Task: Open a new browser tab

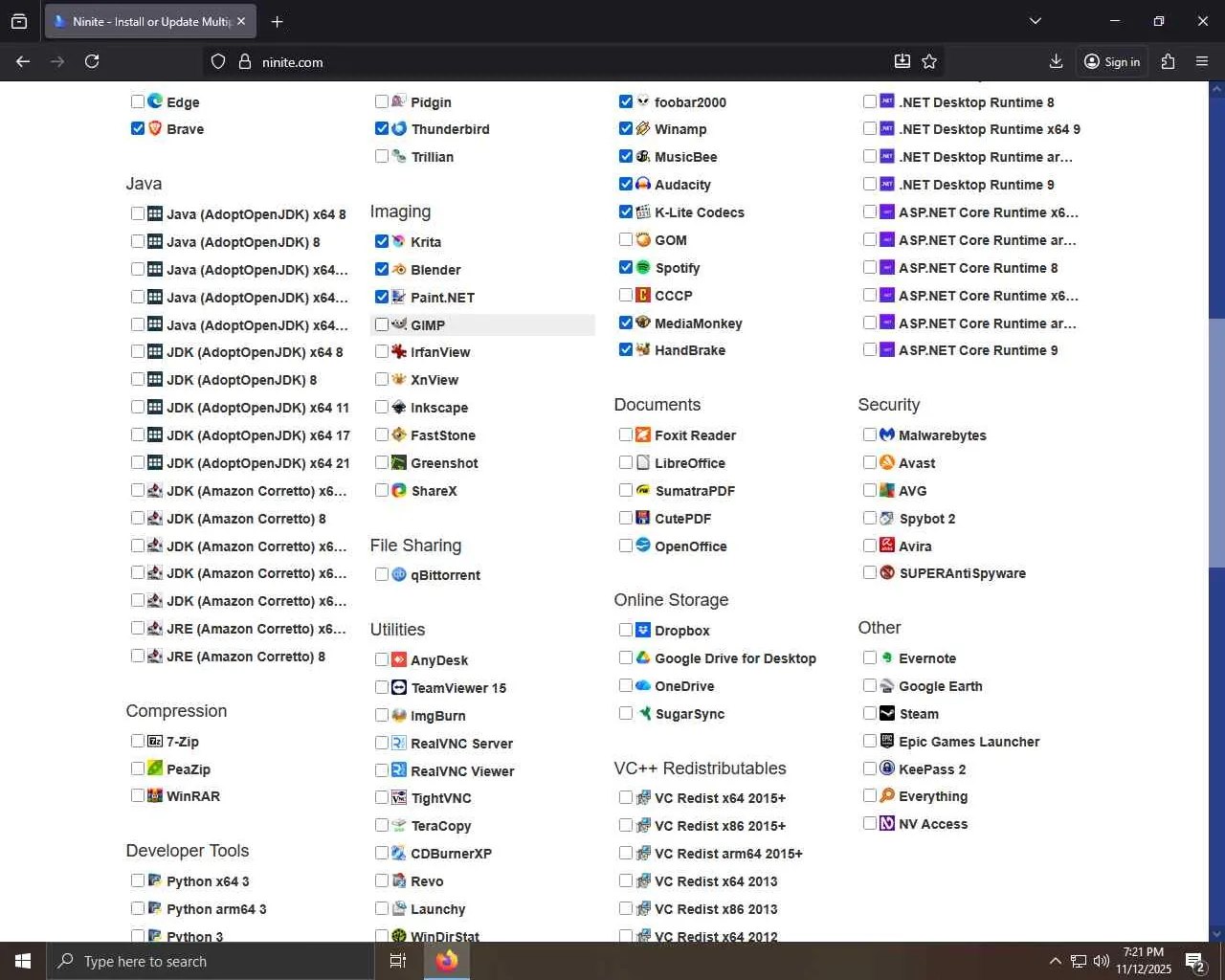Action: (x=277, y=21)
